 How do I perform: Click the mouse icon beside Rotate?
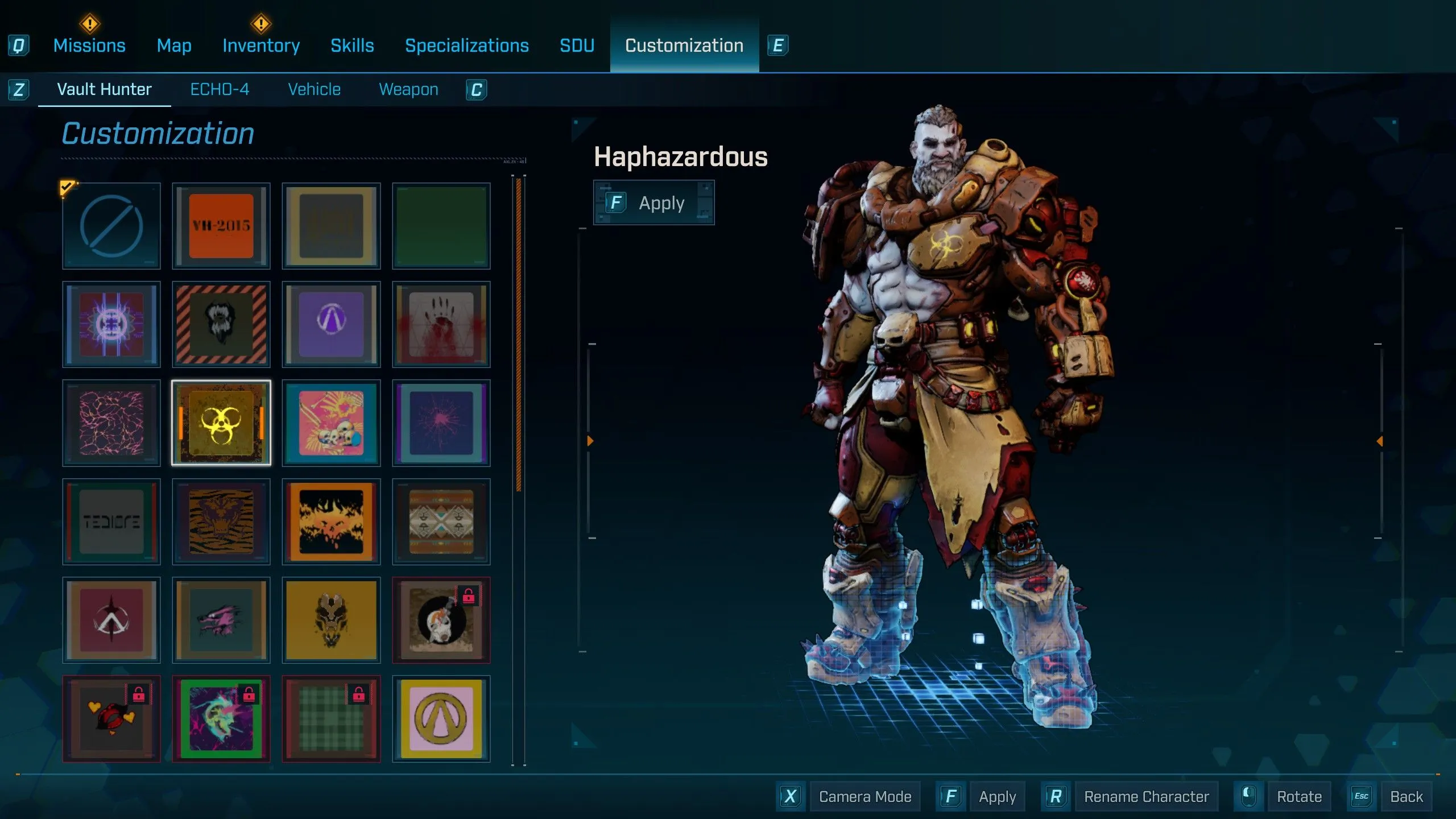point(1248,796)
